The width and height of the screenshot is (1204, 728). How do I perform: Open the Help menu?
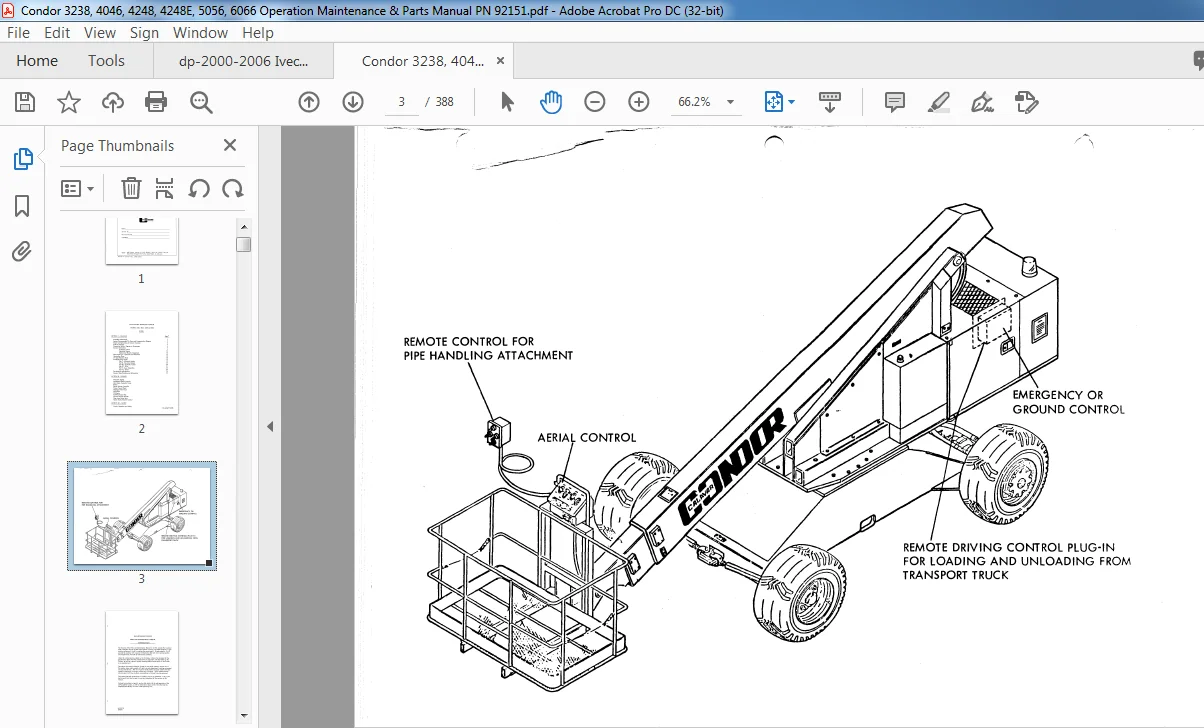coord(258,32)
